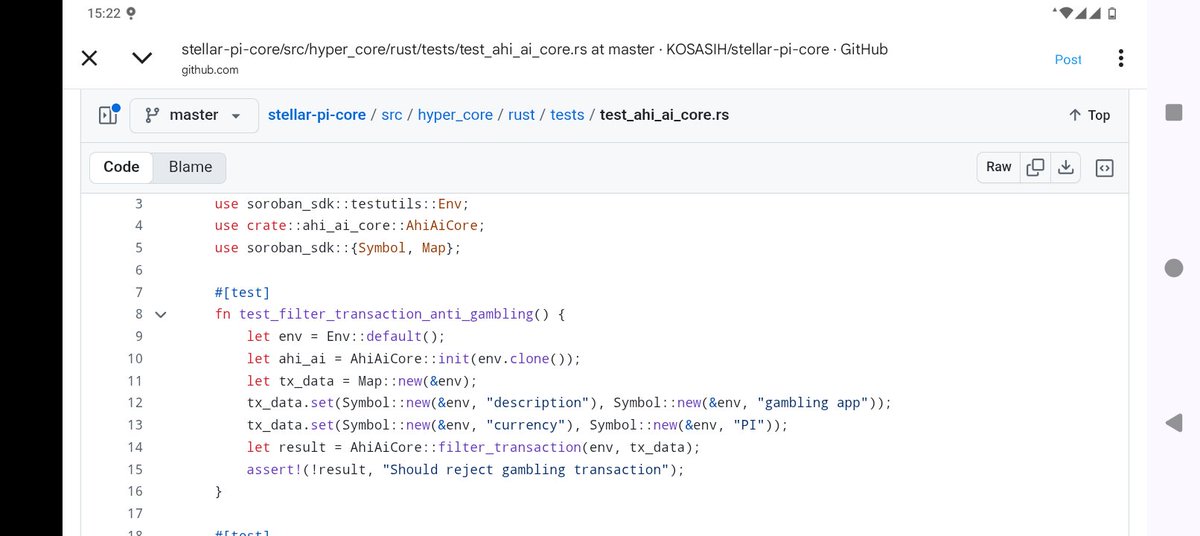This screenshot has width=1200, height=536.
Task: Download the raw file icon
Action: [1066, 167]
